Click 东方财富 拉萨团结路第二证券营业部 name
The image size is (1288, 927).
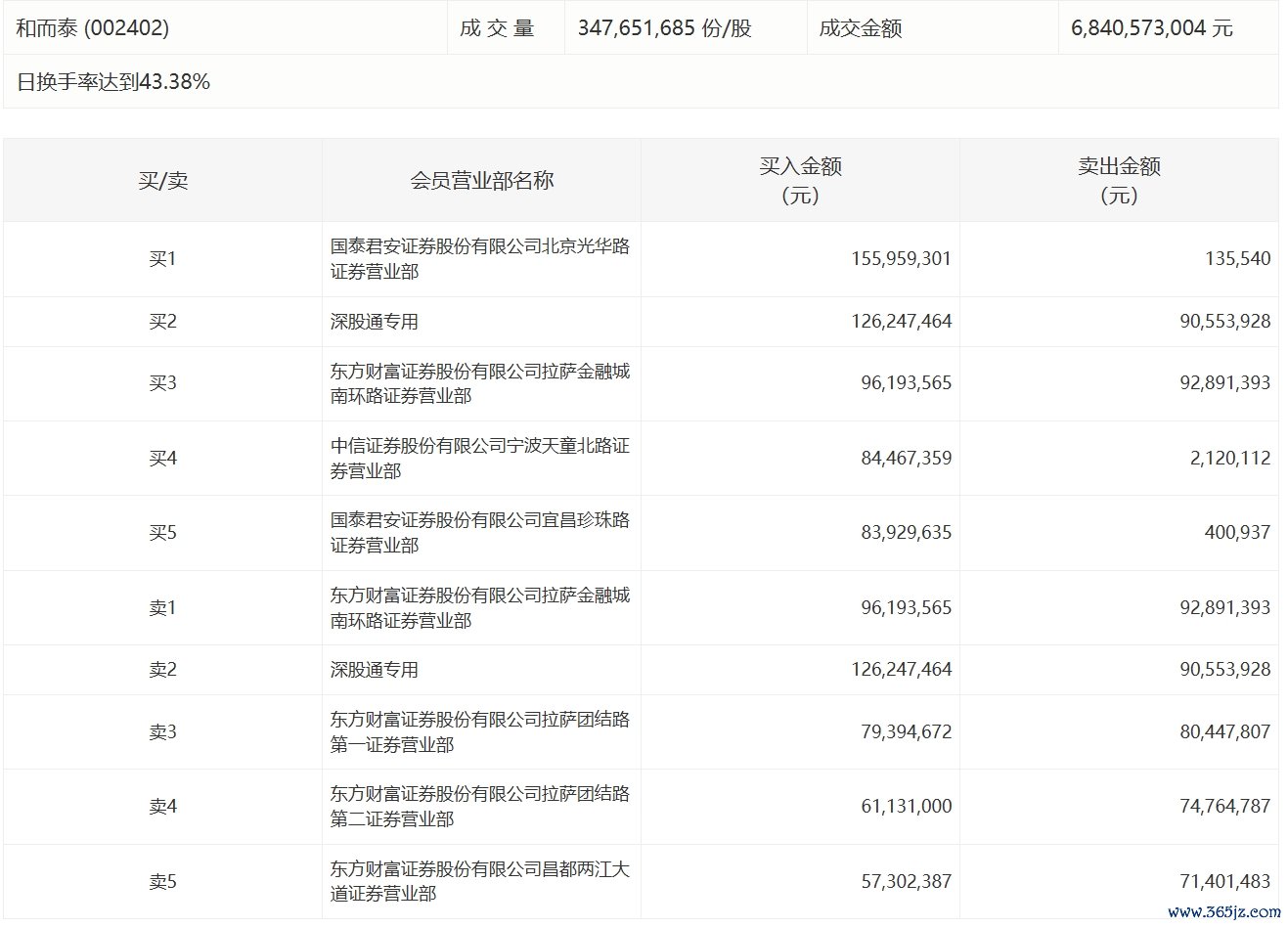tap(480, 807)
